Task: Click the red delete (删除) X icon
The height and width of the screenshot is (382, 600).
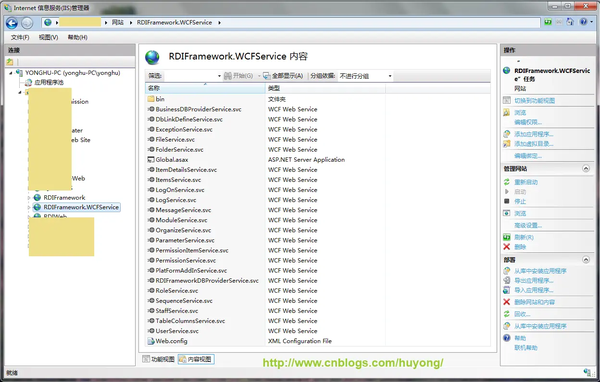Action: pyautogui.click(x=507, y=247)
